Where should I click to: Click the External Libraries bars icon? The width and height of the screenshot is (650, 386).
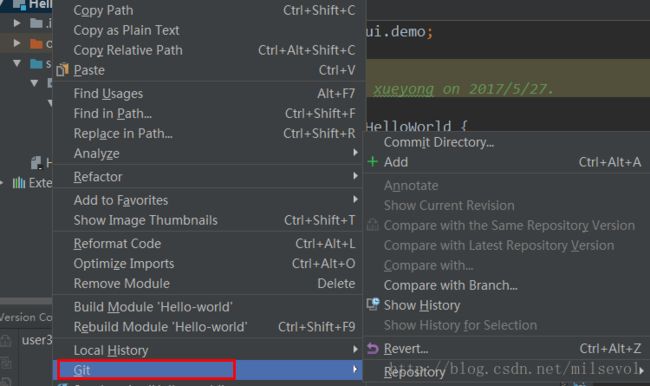tap(19, 182)
